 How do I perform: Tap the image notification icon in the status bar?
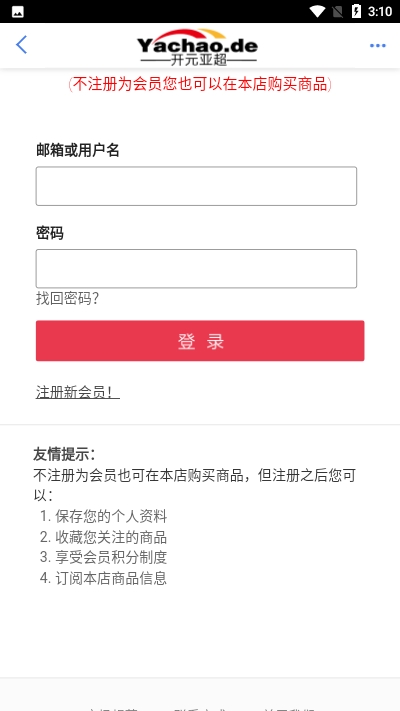18,12
